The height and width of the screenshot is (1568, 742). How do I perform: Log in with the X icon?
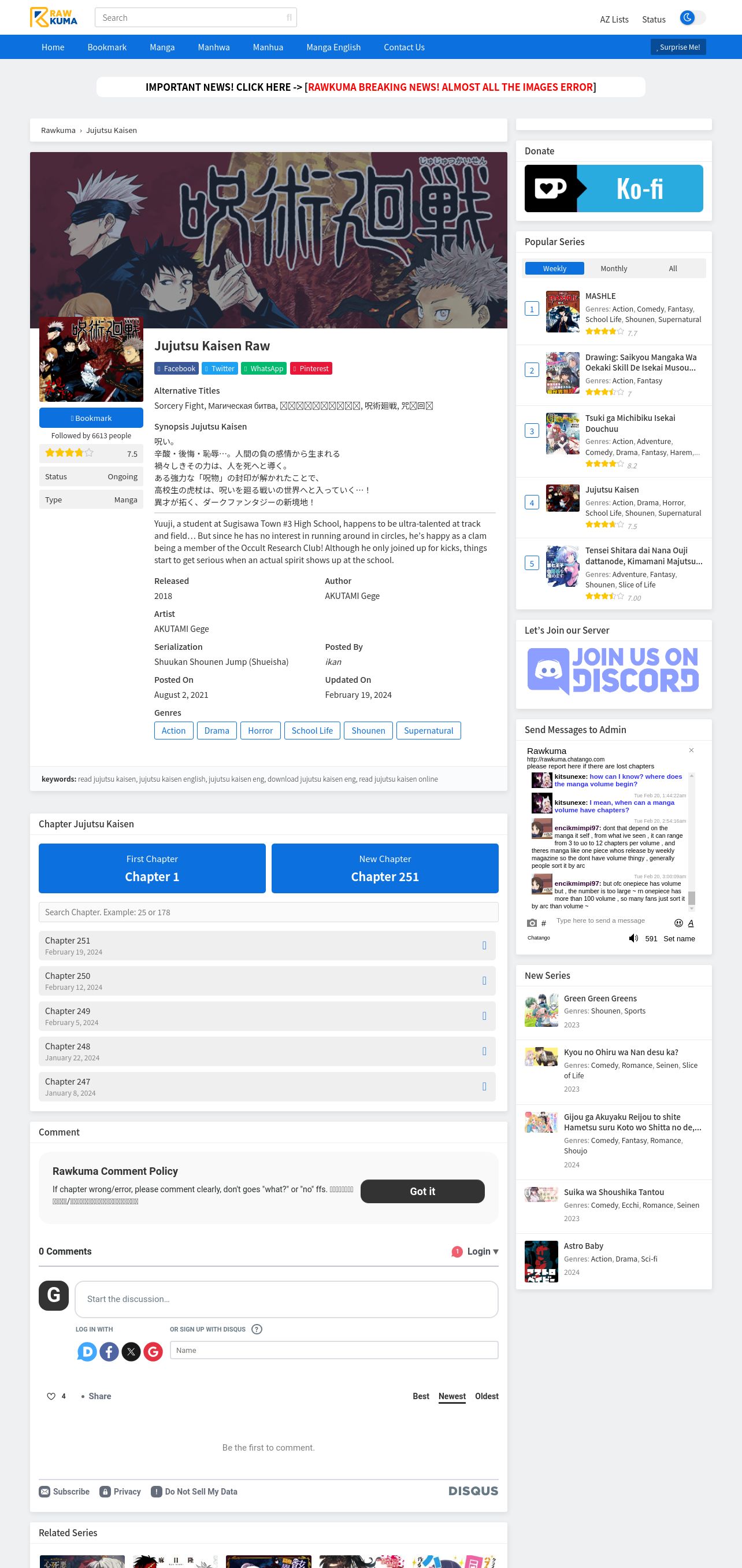[x=131, y=1351]
